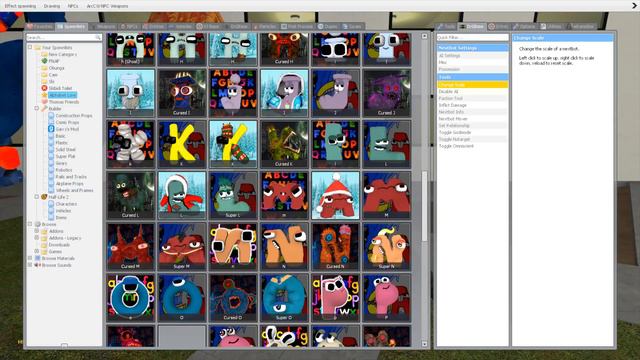Click the Alphabet Lore star icon
Screen dimensions: 640x360
pos(44,95)
